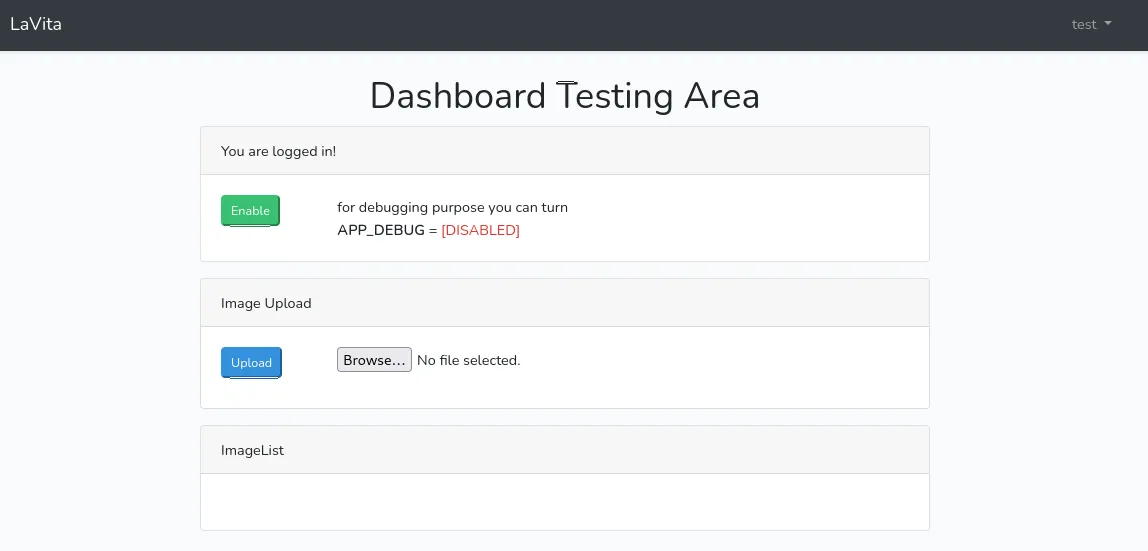
Task: Click the word 'Dashboard' in the title
Action: pyautogui.click(x=458, y=96)
